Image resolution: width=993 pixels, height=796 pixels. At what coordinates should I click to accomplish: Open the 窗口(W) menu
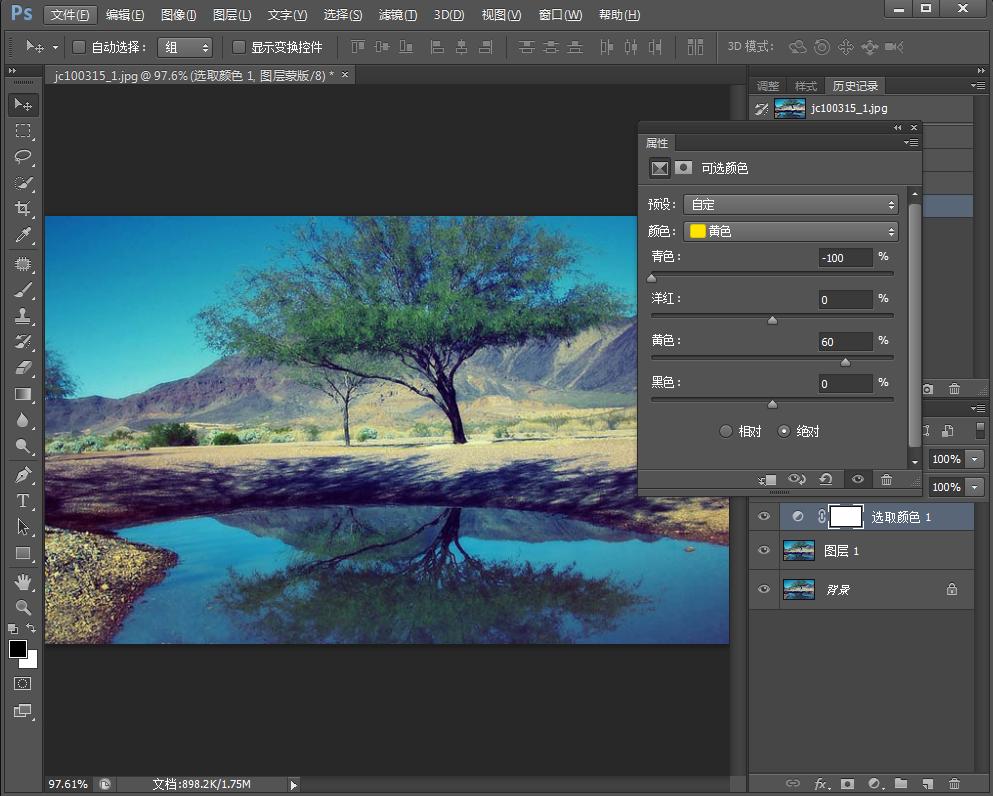tap(560, 15)
